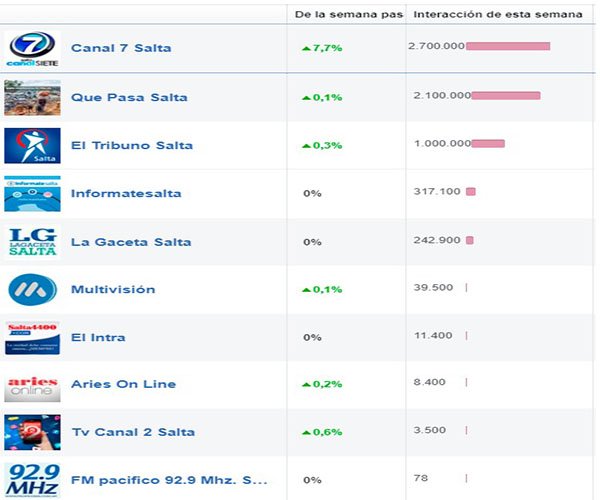The width and height of the screenshot is (600, 500).
Task: Sort by 'Interacción de esta semana' header
Action: (x=497, y=14)
